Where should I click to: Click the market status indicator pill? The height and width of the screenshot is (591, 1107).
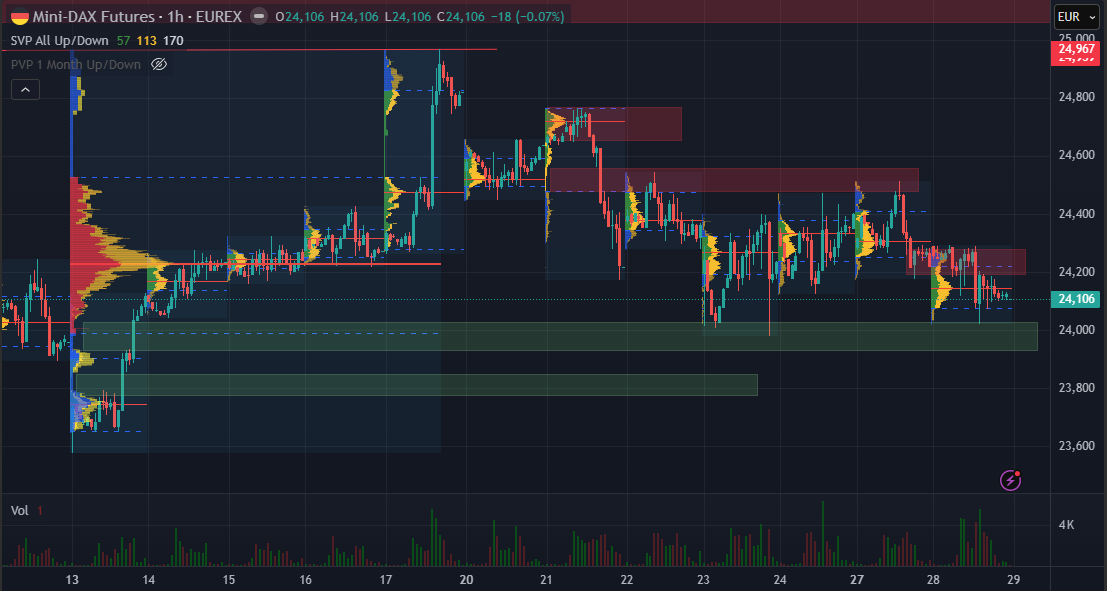(259, 16)
